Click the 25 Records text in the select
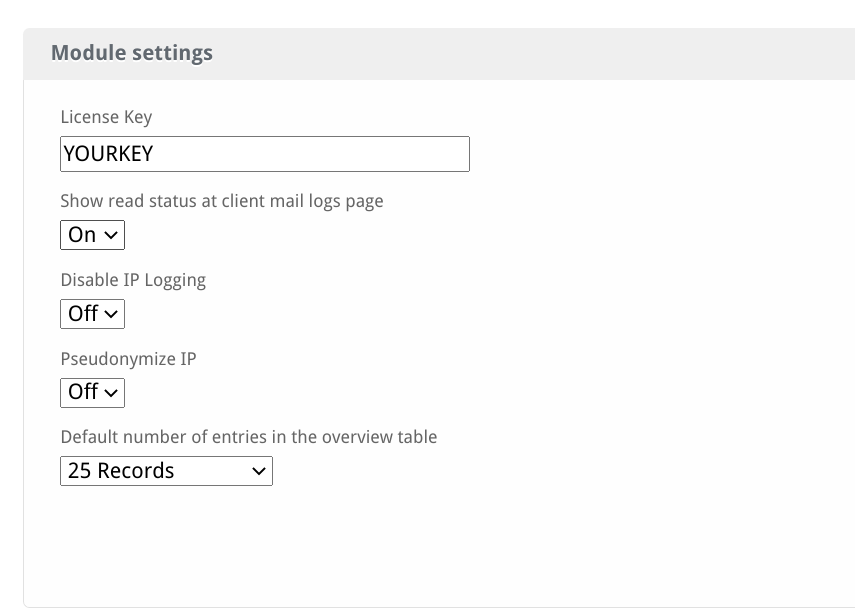 pyautogui.click(x=121, y=471)
